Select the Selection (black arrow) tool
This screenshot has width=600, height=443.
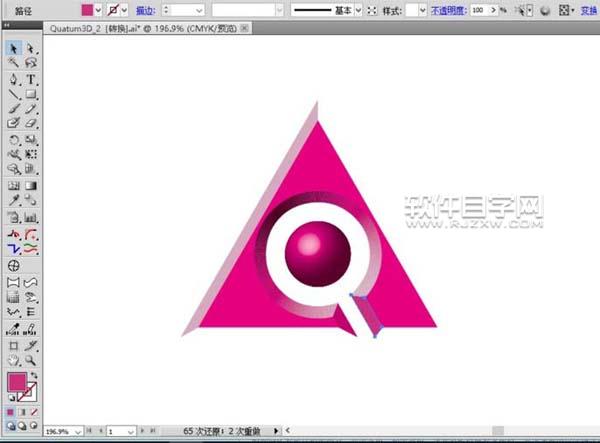coord(13,49)
